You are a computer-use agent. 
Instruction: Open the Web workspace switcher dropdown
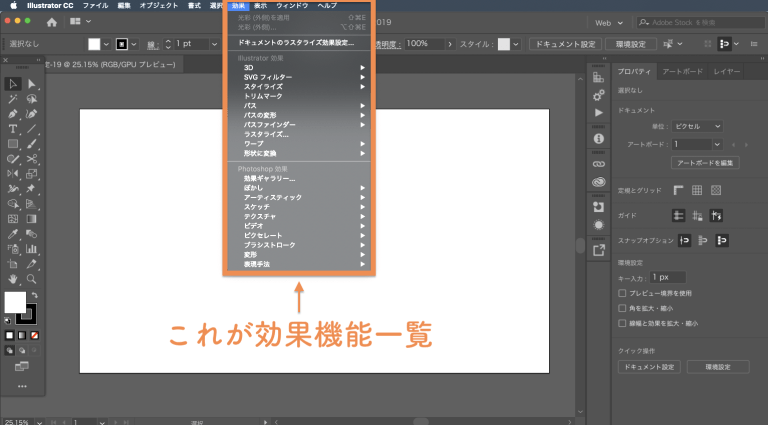pyautogui.click(x=609, y=23)
